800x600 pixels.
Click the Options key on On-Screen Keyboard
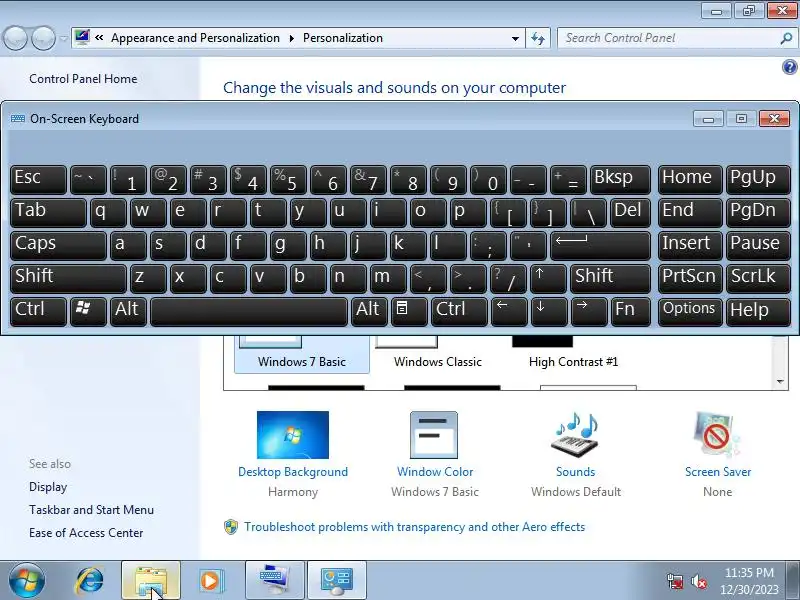coord(690,312)
